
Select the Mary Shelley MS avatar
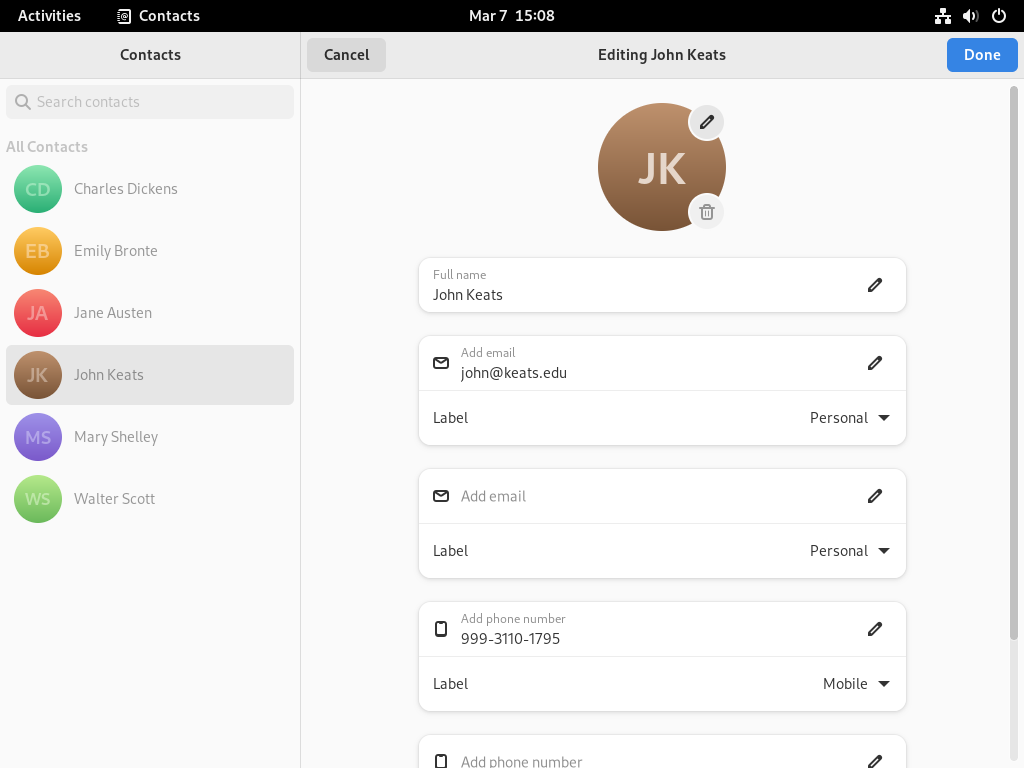tap(38, 437)
